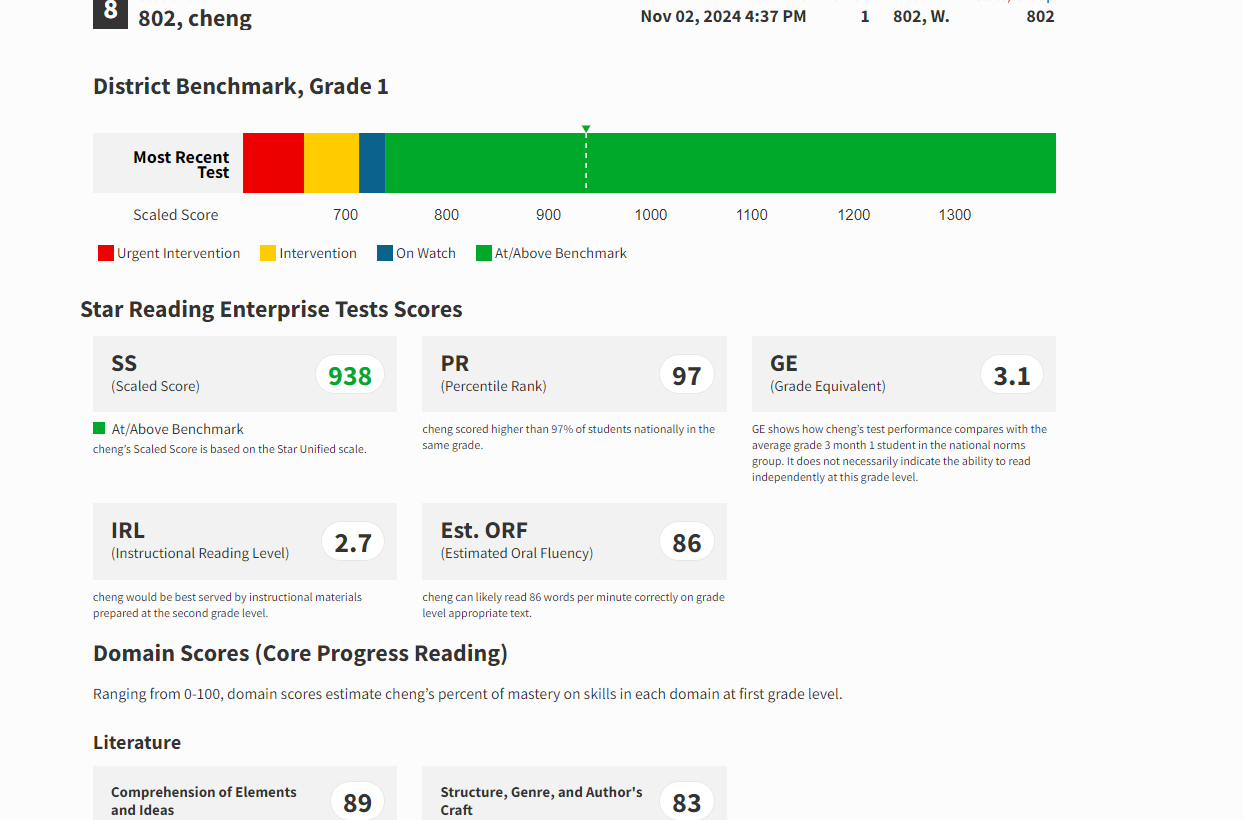Select the narrow blue segment of the benchmark bar
Image resolution: width=1243 pixels, height=820 pixels.
(x=372, y=163)
